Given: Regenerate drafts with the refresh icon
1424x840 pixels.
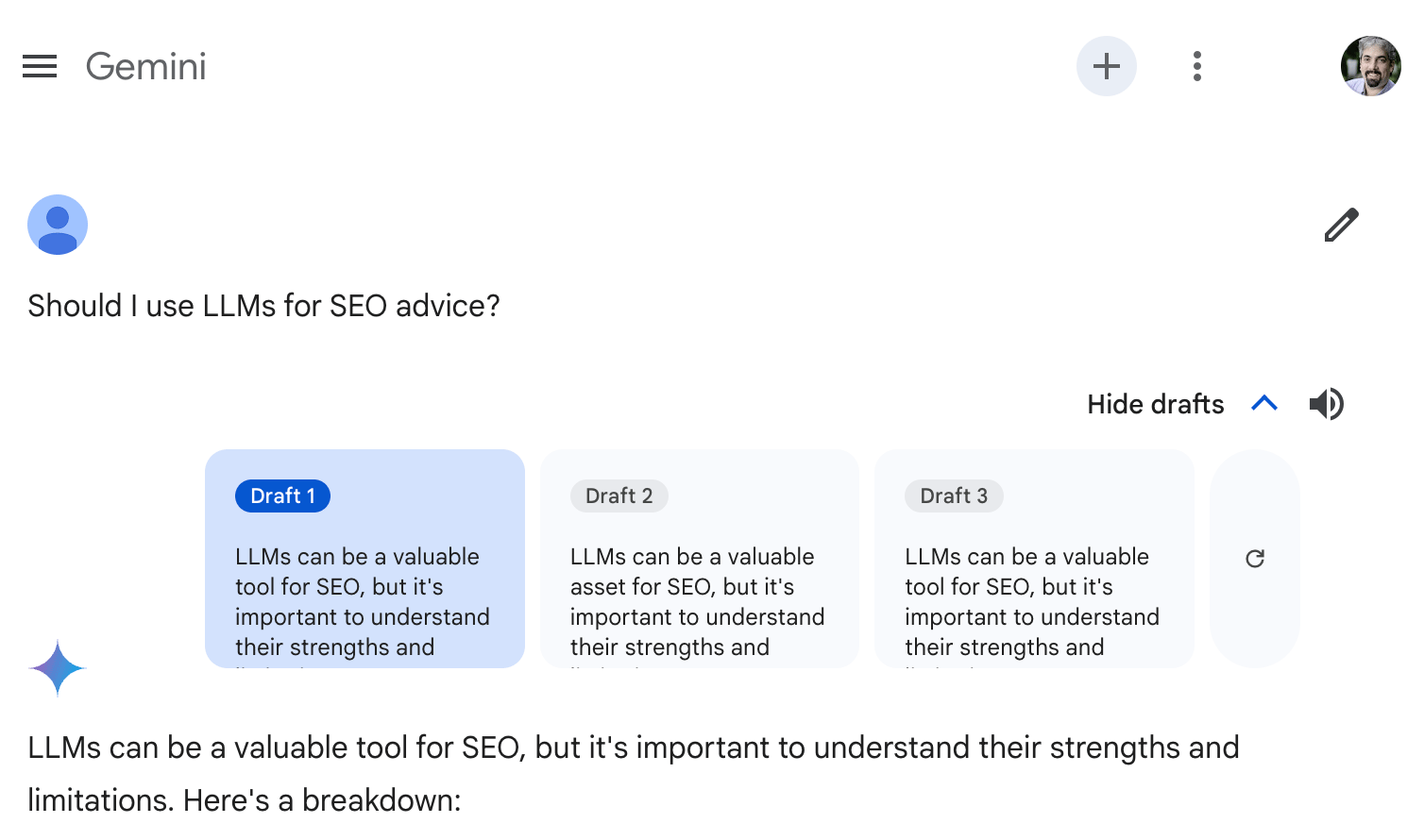Looking at the screenshot, I should [1254, 559].
